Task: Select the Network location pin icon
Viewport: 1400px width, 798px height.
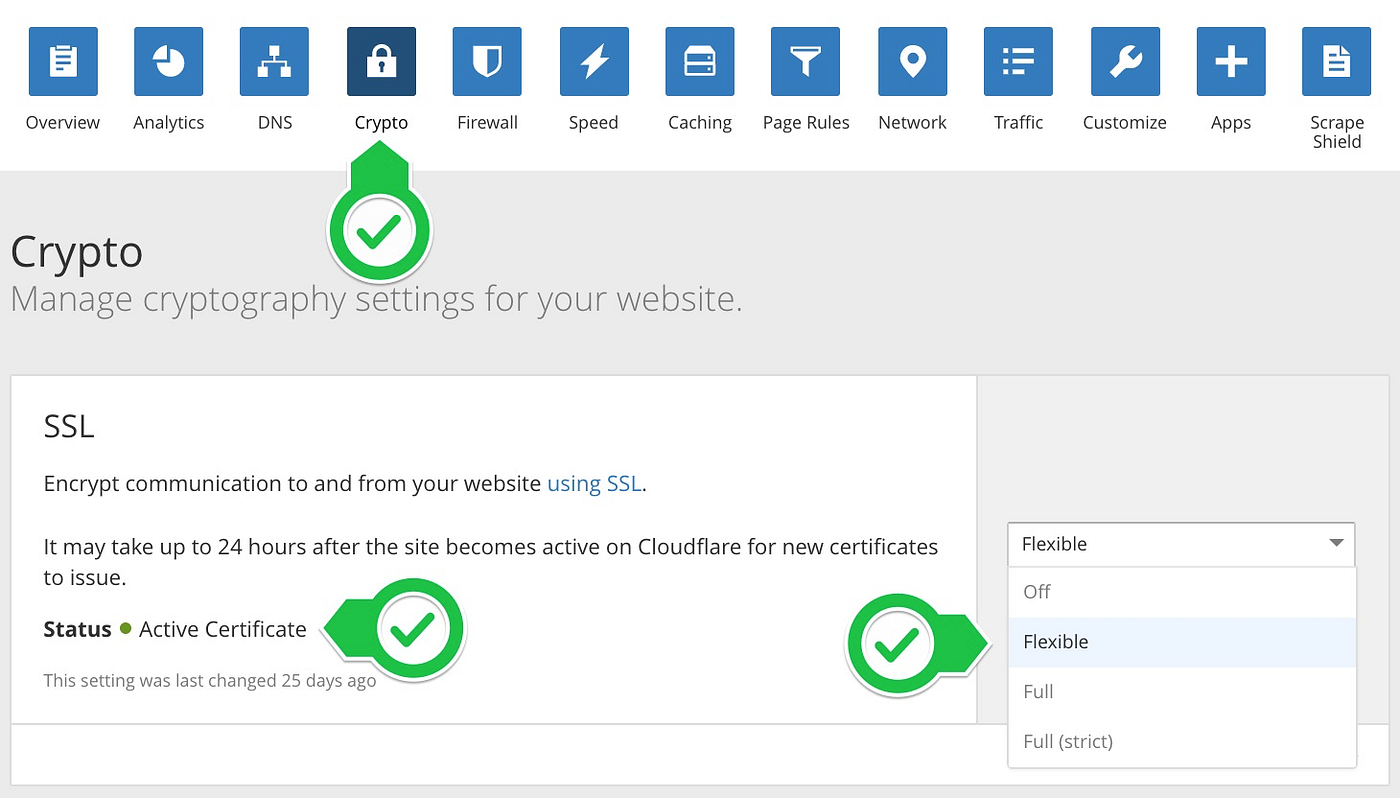Action: click(912, 61)
